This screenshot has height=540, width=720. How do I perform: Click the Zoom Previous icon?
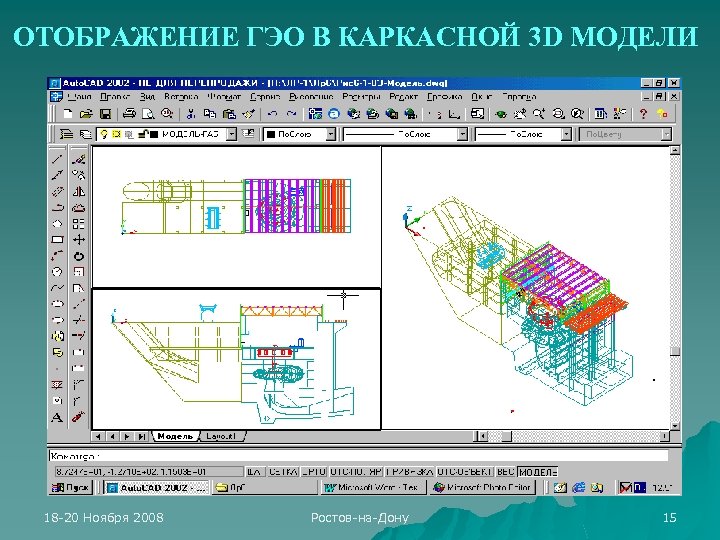click(577, 113)
